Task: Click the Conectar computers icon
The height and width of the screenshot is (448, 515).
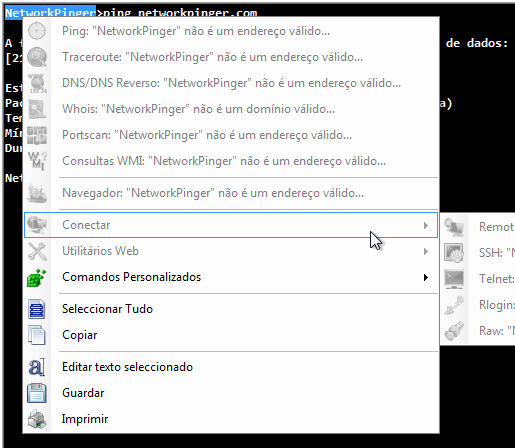Action: (x=37, y=225)
